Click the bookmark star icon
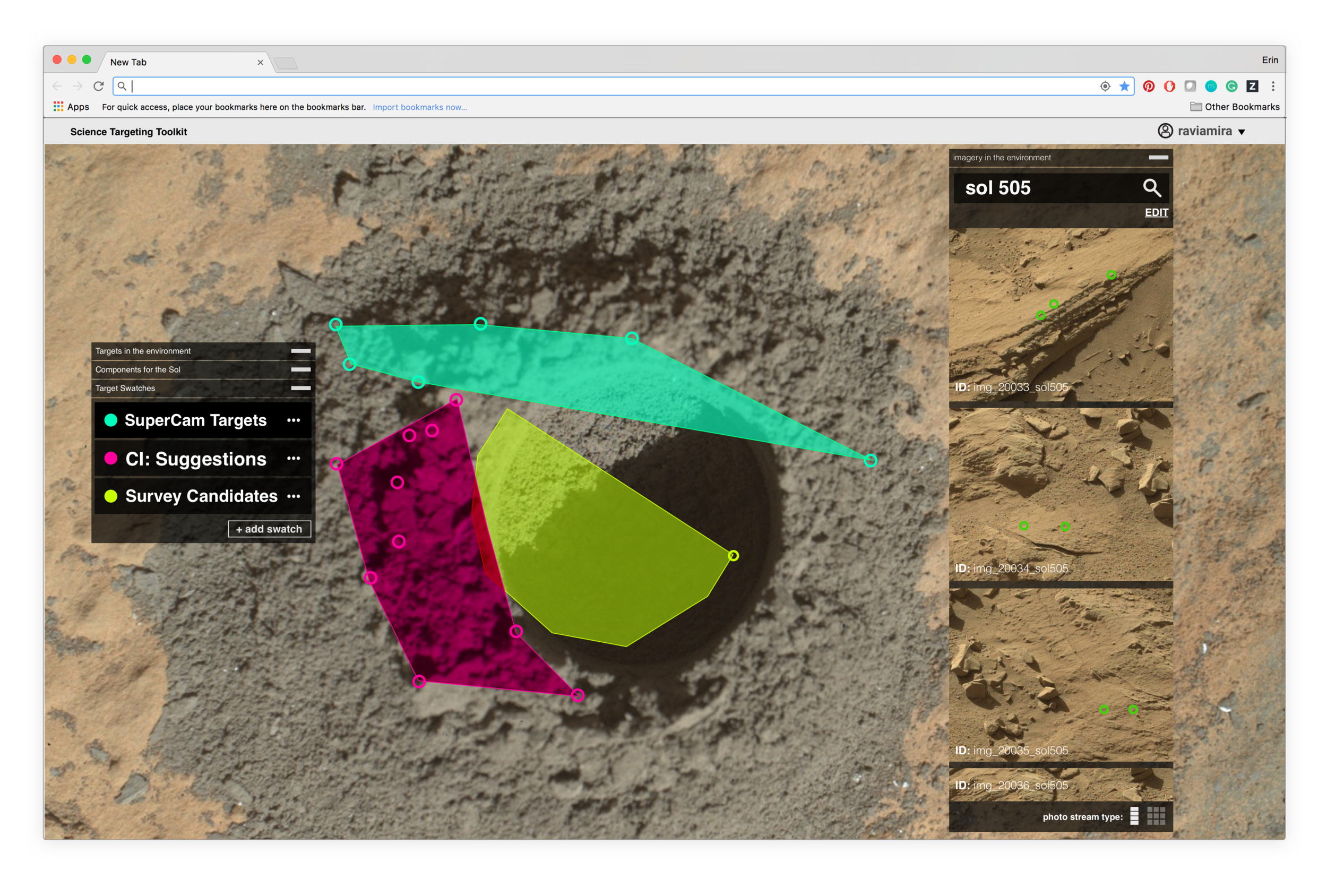Viewport: 1327px width, 896px height. [1124, 86]
